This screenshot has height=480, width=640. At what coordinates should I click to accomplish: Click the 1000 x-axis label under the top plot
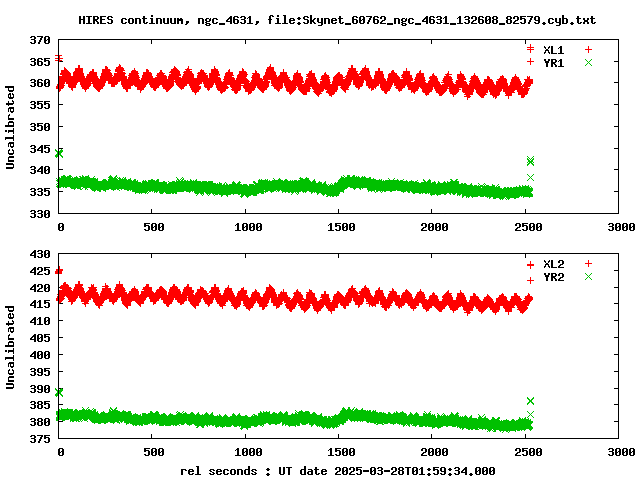tap(248, 227)
